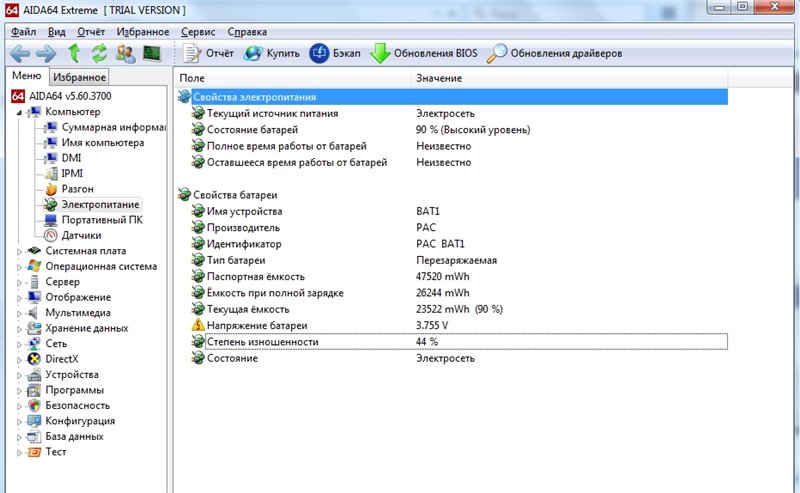The width and height of the screenshot is (800, 493).
Task: Expand the DirectX node
Action: click(19, 359)
